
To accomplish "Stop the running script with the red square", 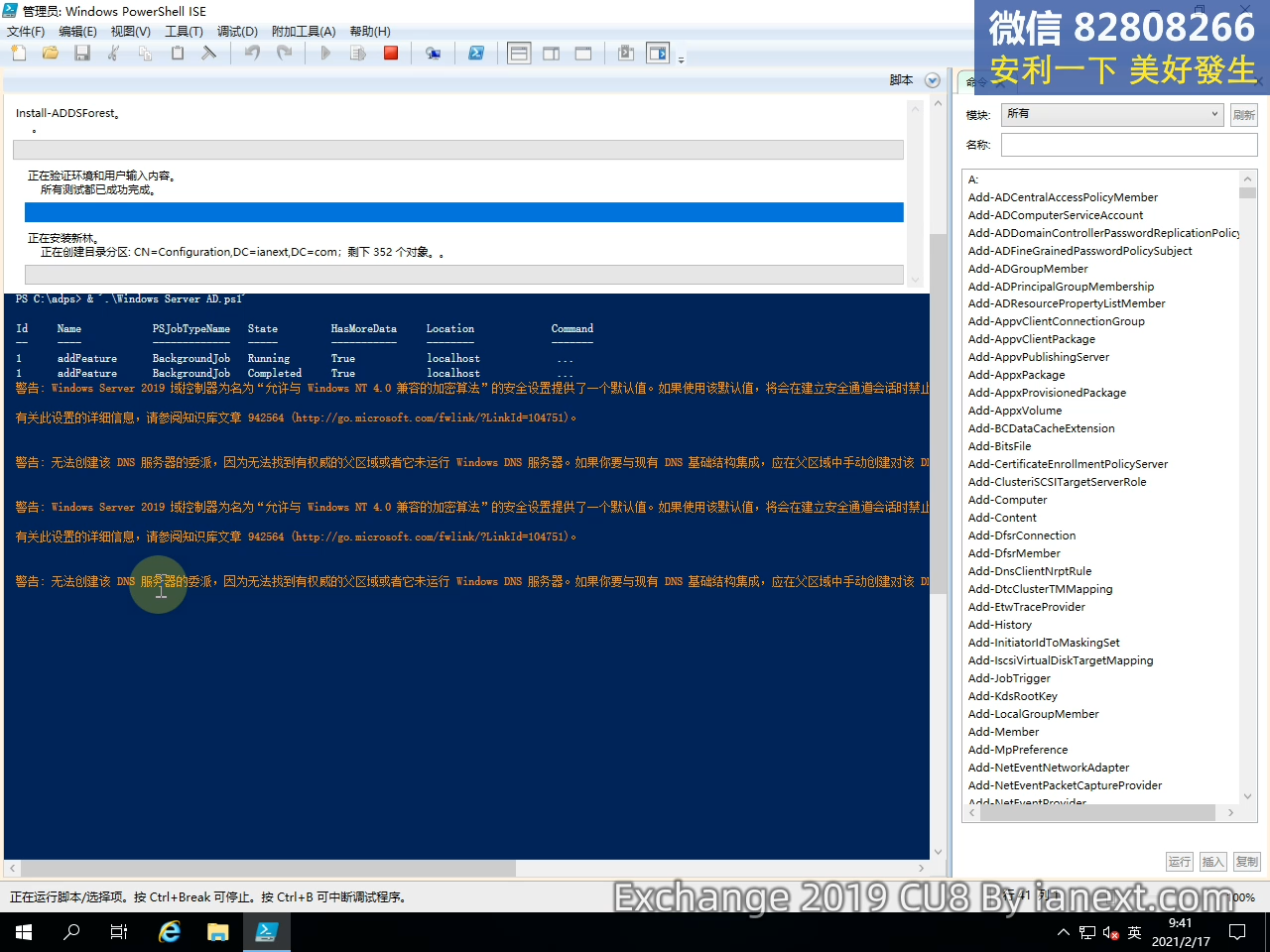I will (x=391, y=54).
